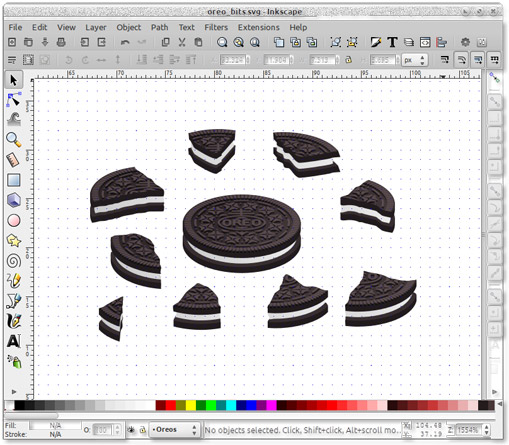This screenshot has height=445, width=509.
Task: Open the Filters menu
Action: pyautogui.click(x=216, y=27)
